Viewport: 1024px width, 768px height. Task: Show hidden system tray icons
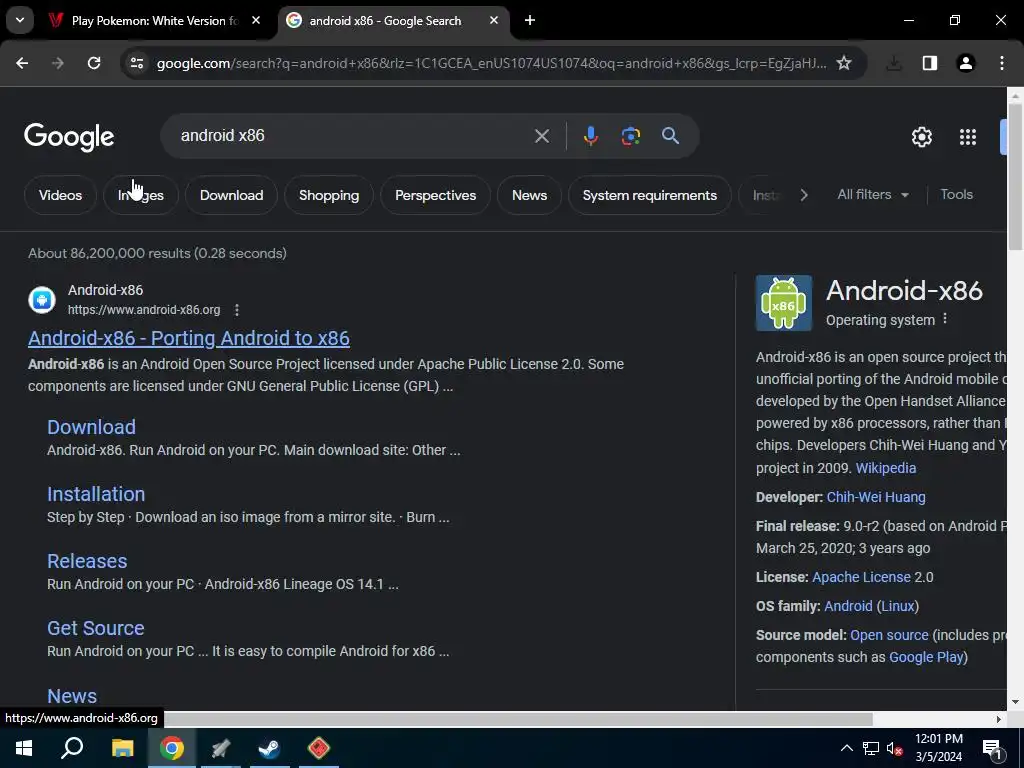tap(846, 748)
